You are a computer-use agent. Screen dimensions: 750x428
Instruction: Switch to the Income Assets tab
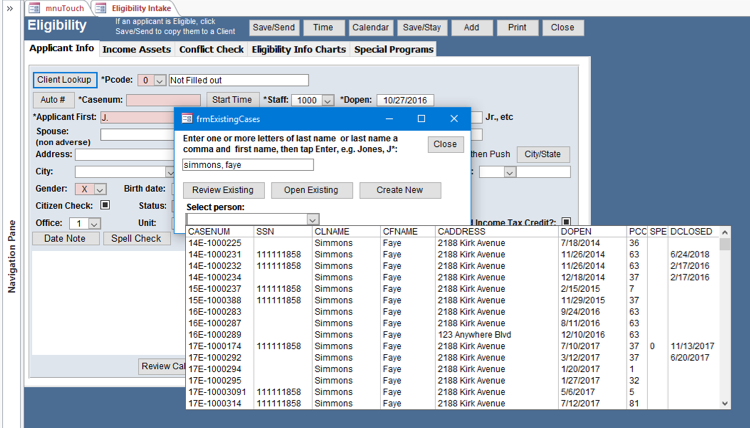(137, 49)
